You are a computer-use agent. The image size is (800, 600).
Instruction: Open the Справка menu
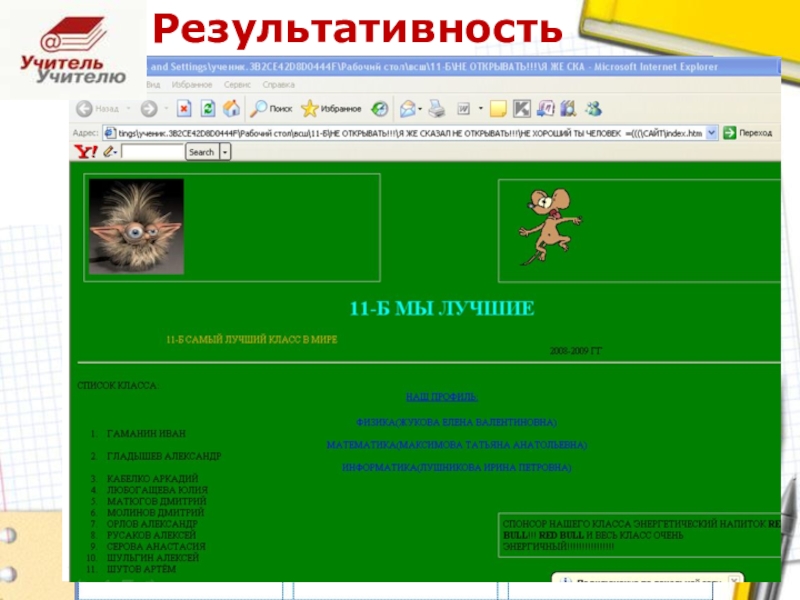279,85
